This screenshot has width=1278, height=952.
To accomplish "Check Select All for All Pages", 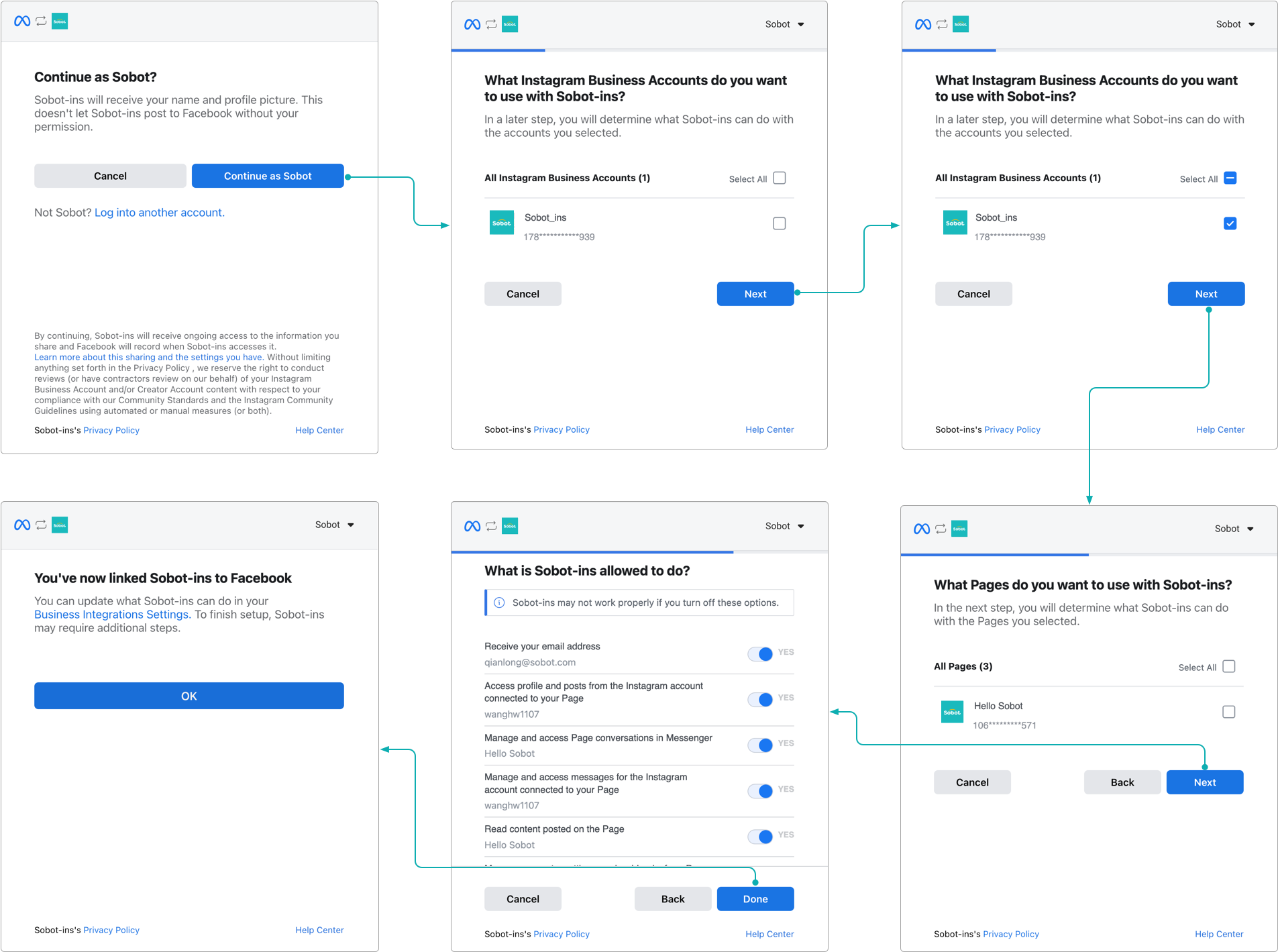I will pyautogui.click(x=1229, y=666).
